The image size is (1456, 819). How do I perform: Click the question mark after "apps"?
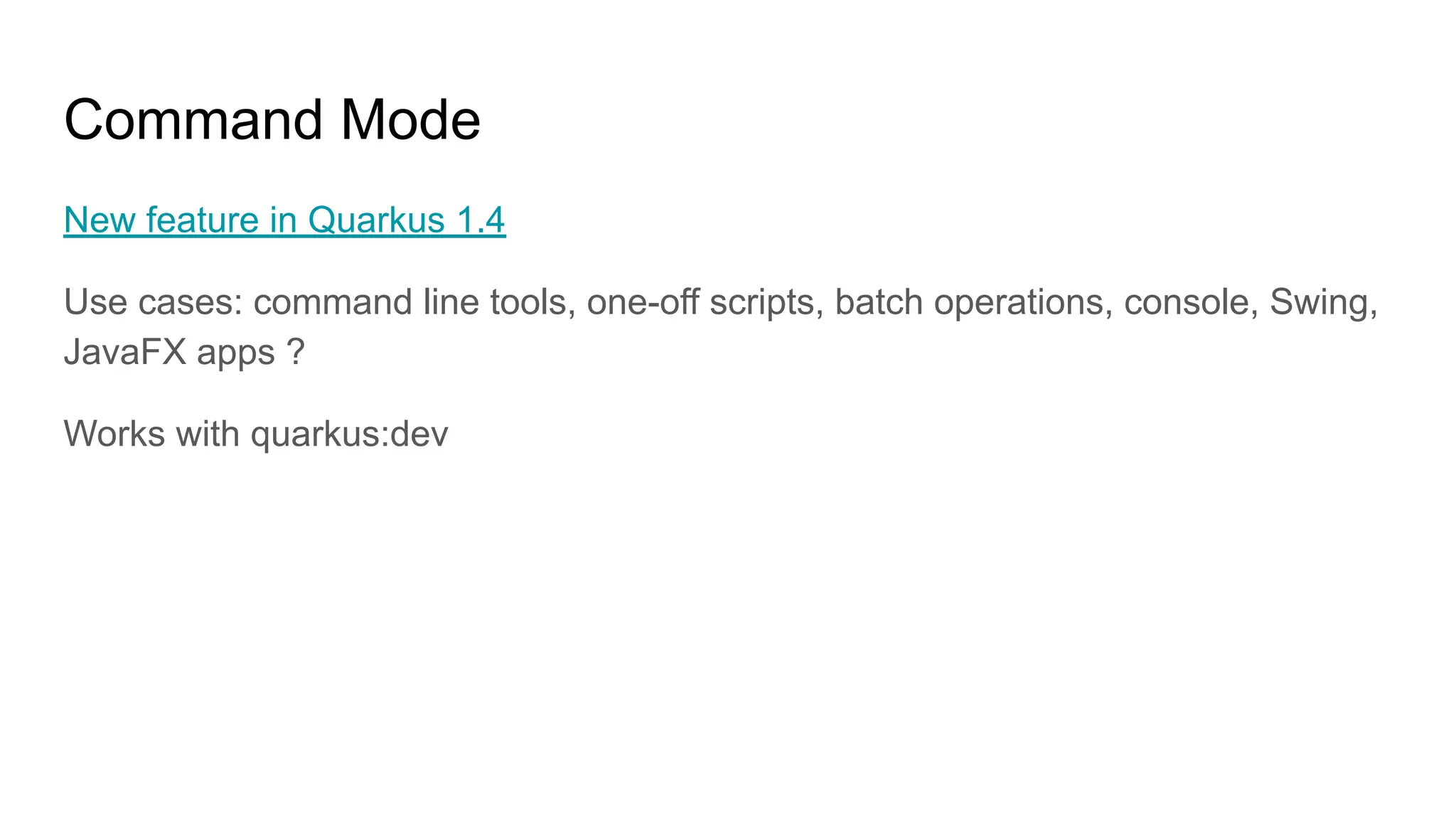pos(296,352)
